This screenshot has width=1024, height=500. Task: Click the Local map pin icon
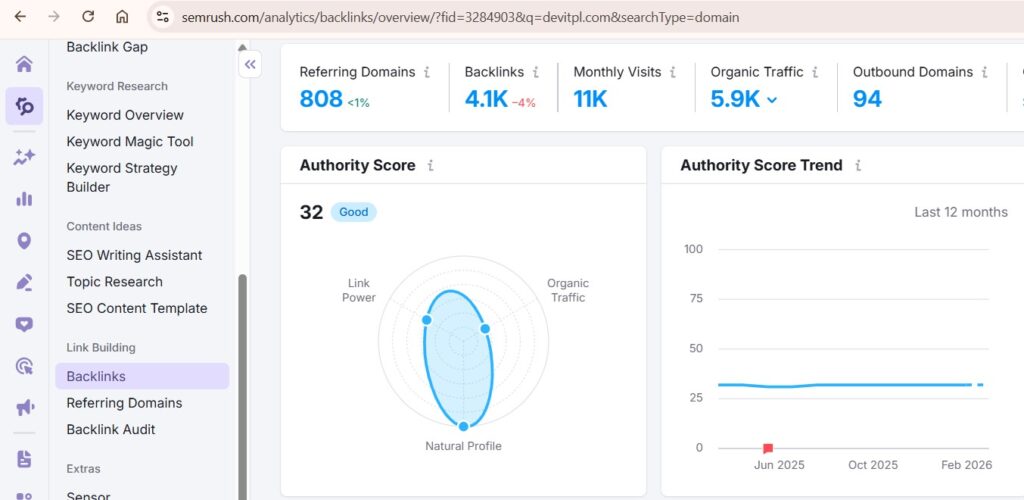[x=24, y=241]
